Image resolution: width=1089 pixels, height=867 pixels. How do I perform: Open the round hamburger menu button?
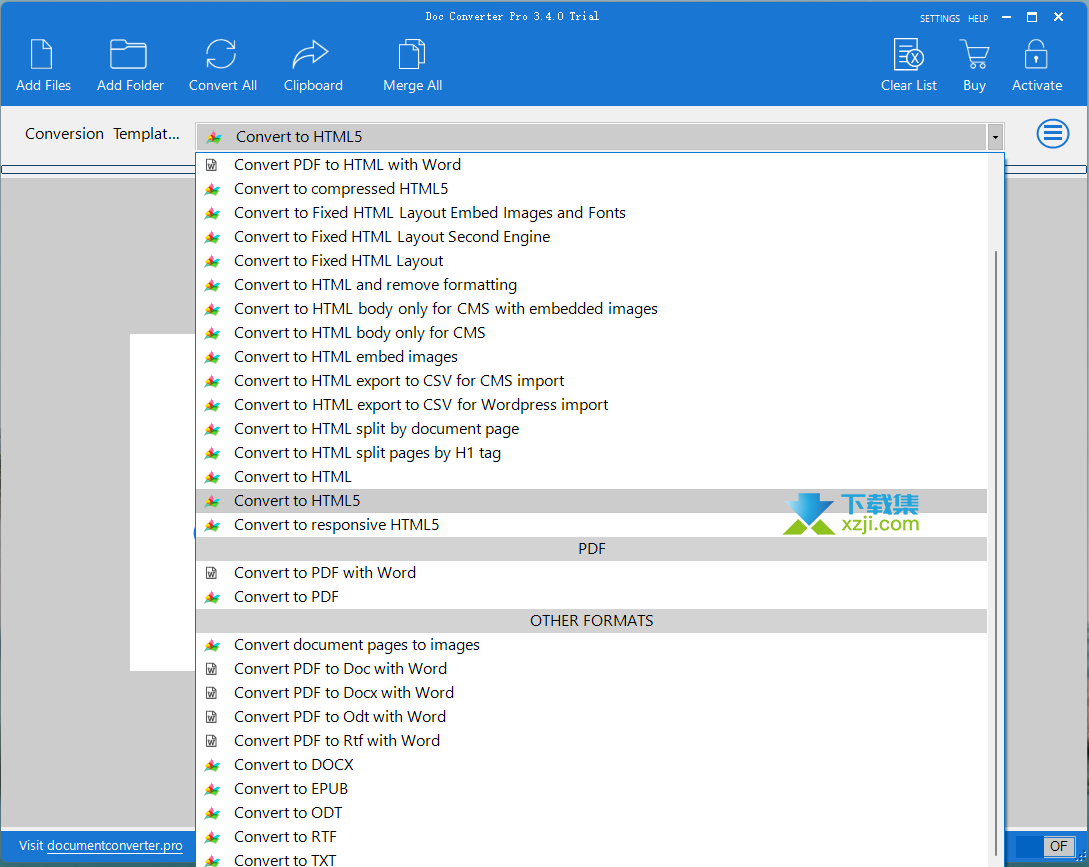(x=1053, y=133)
